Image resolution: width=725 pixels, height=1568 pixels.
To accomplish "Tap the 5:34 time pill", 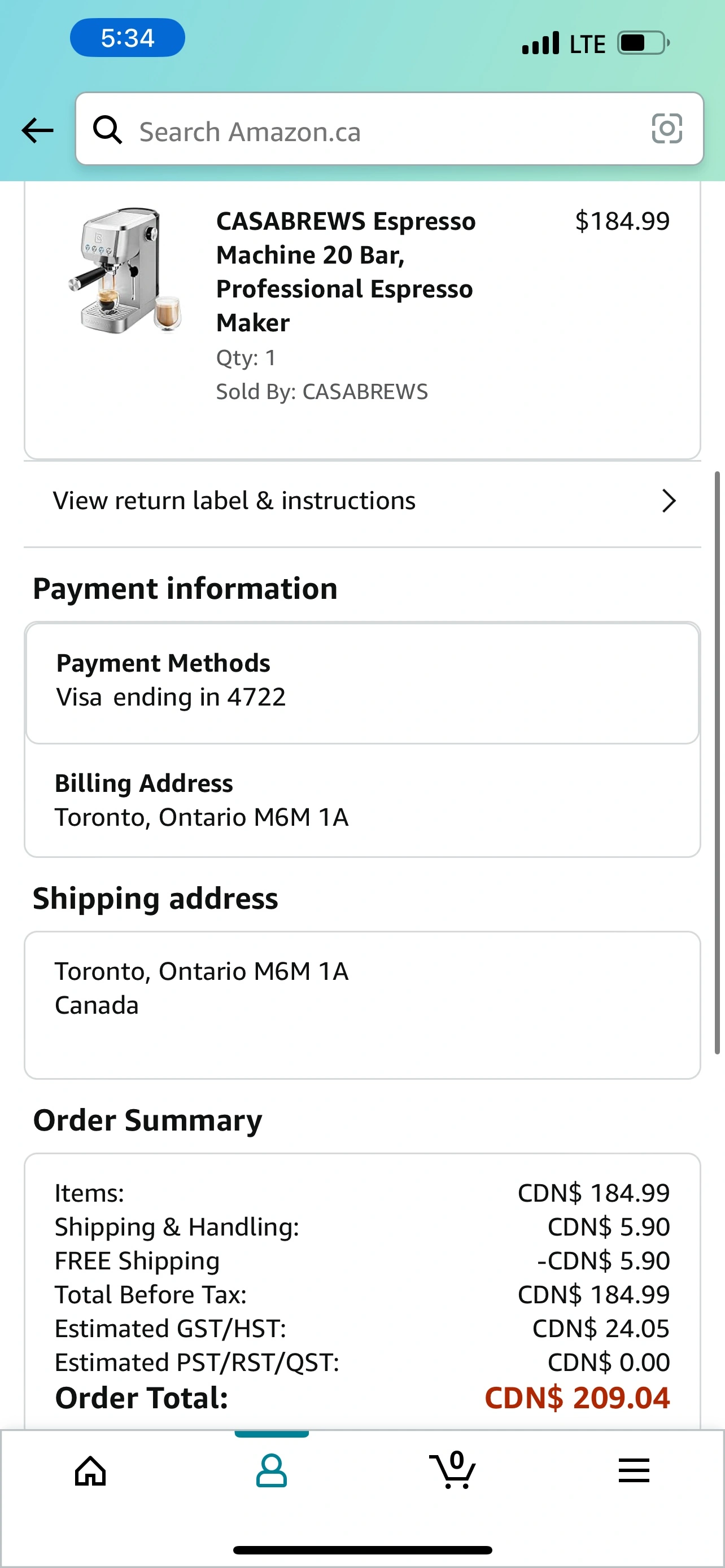I will pyautogui.click(x=127, y=38).
